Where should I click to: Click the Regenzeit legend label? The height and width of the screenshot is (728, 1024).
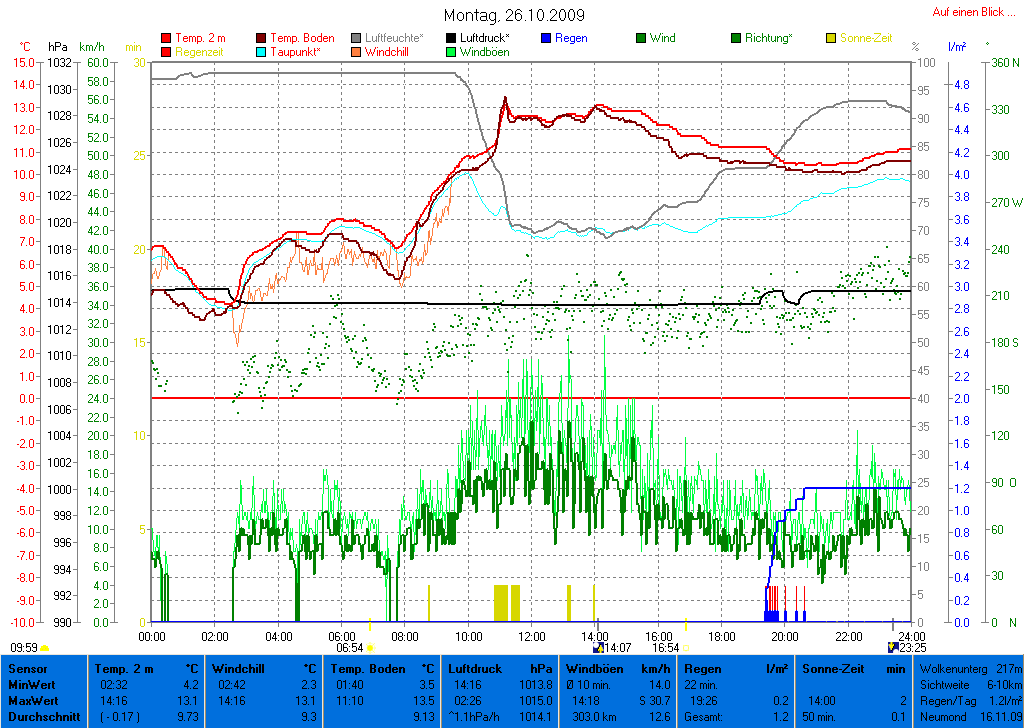click(x=200, y=51)
